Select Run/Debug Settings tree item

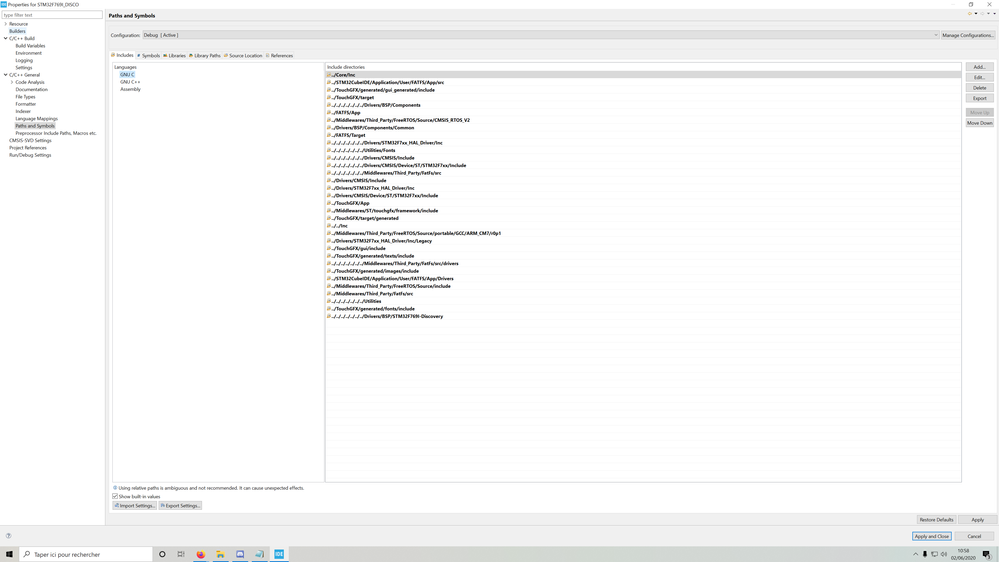pos(30,155)
